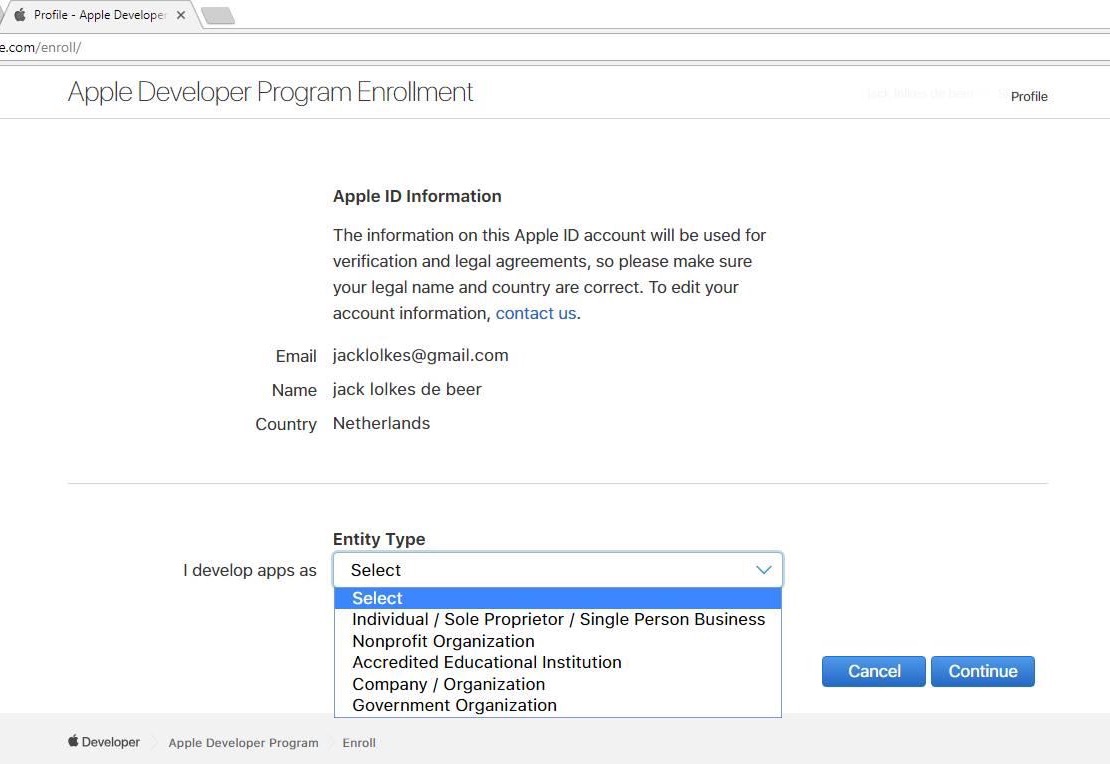Follow the contact us link
The width and height of the screenshot is (1110, 764).
coord(536,313)
